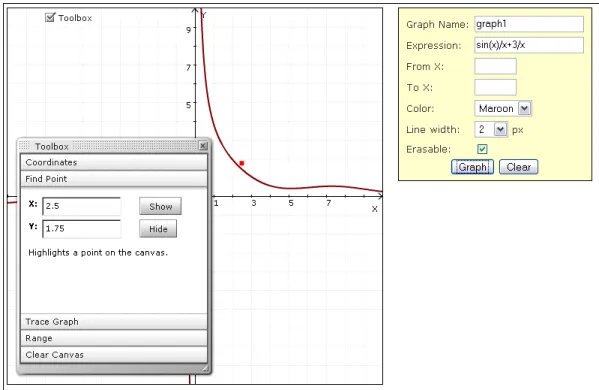This screenshot has width=599, height=390.
Task: Click the Graph button
Action: [473, 167]
